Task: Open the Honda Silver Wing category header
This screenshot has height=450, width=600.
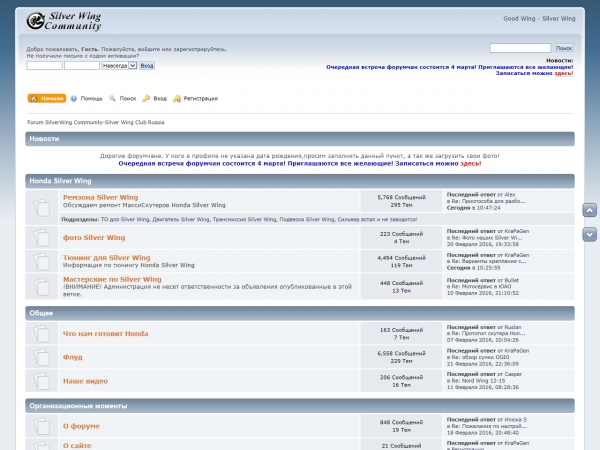Action: (60, 181)
